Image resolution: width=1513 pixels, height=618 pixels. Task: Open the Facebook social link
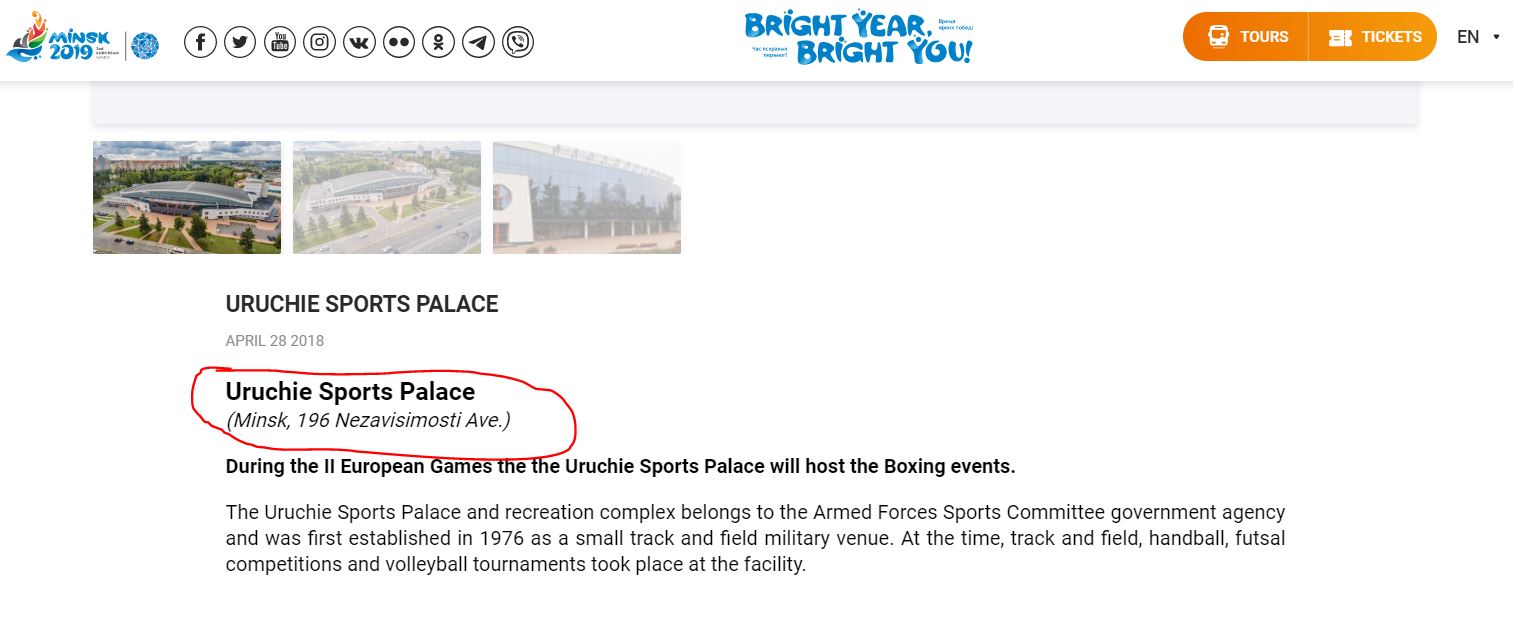(x=200, y=42)
